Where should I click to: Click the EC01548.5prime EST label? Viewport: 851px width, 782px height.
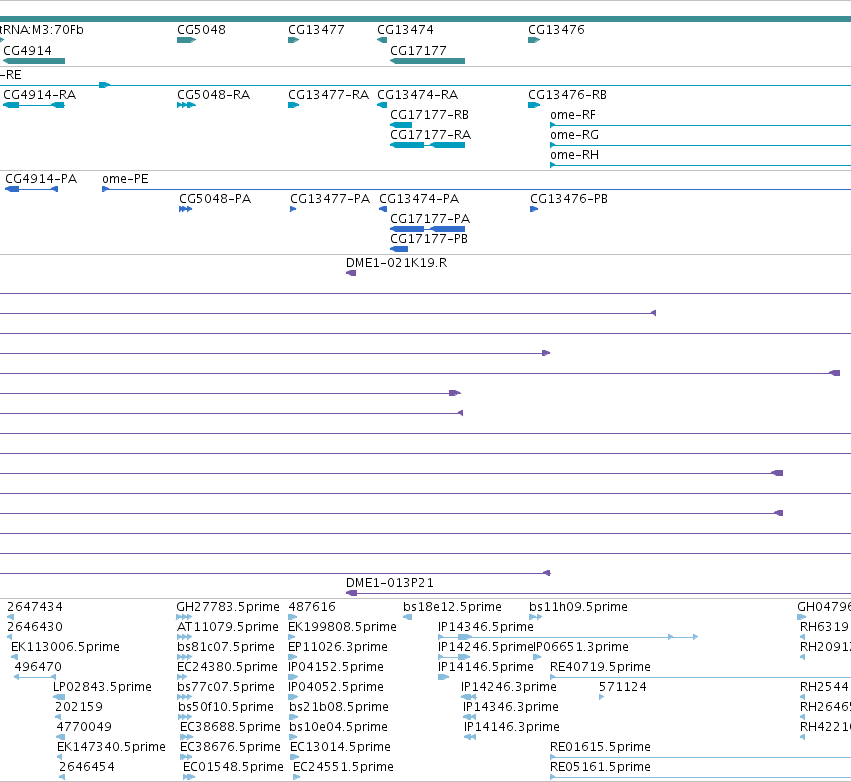[233, 767]
